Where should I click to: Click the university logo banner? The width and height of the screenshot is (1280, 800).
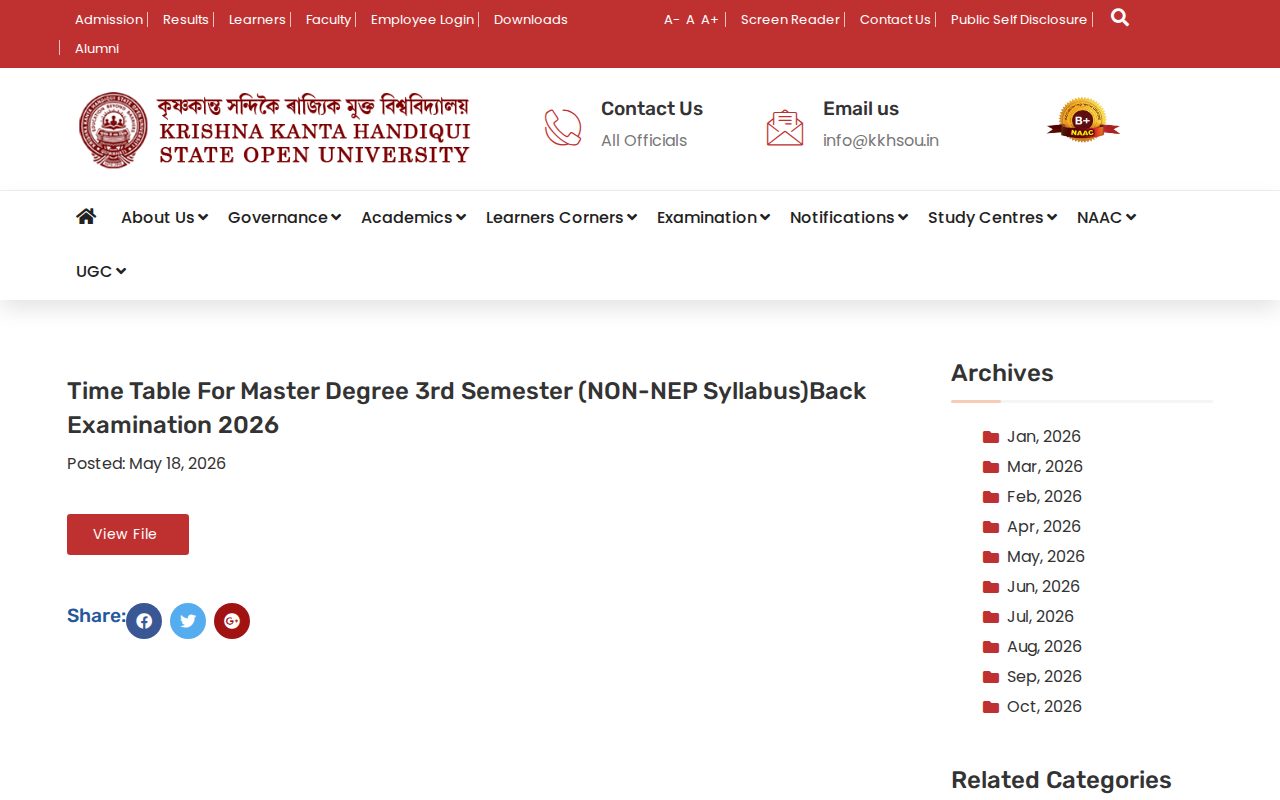pyautogui.click(x=274, y=130)
